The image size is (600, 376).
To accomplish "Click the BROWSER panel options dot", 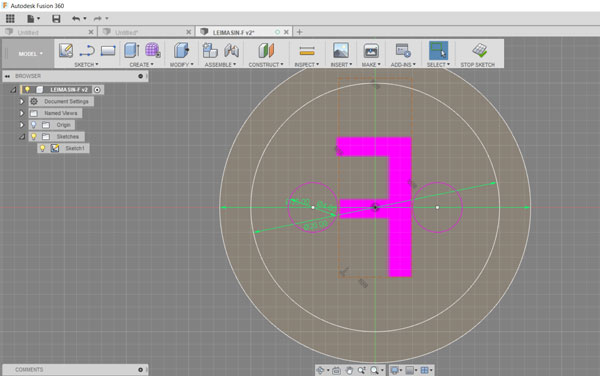I will coord(140,76).
